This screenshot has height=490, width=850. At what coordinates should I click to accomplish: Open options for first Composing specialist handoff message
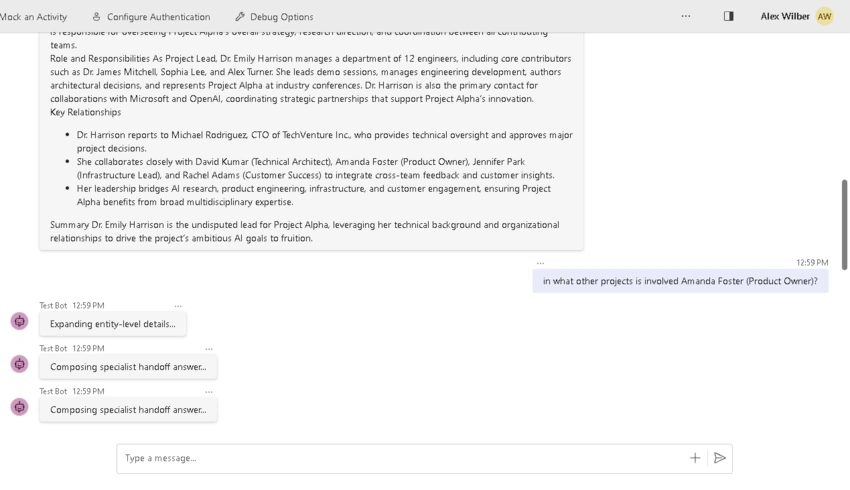pos(209,349)
